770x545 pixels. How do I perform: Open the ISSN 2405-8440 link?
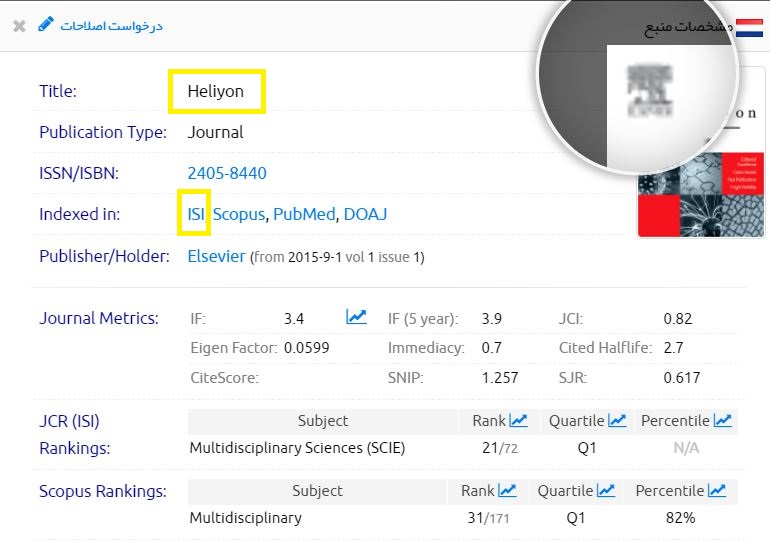coord(227,173)
